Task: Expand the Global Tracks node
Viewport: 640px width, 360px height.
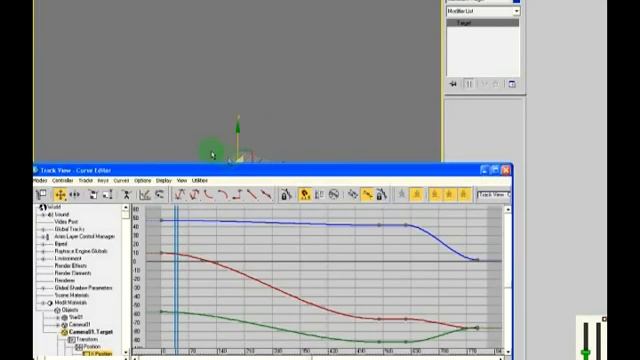Action: pos(43,229)
